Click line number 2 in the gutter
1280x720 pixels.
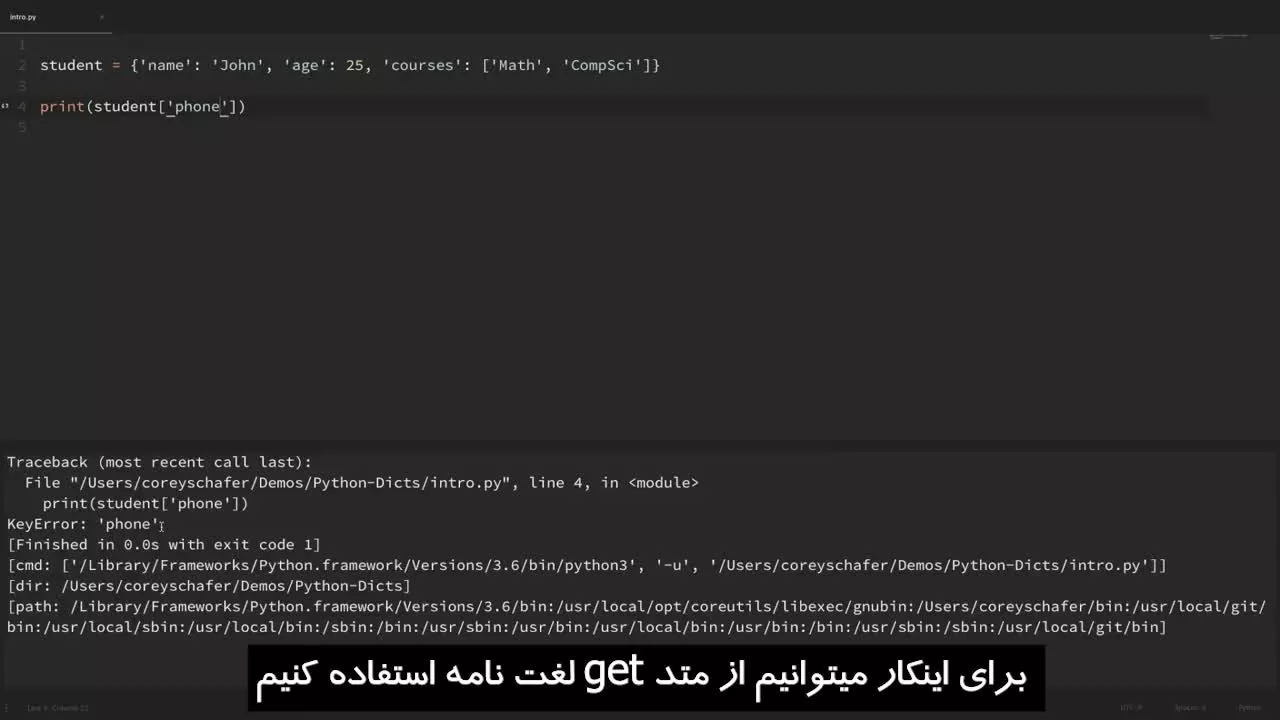pos(22,65)
